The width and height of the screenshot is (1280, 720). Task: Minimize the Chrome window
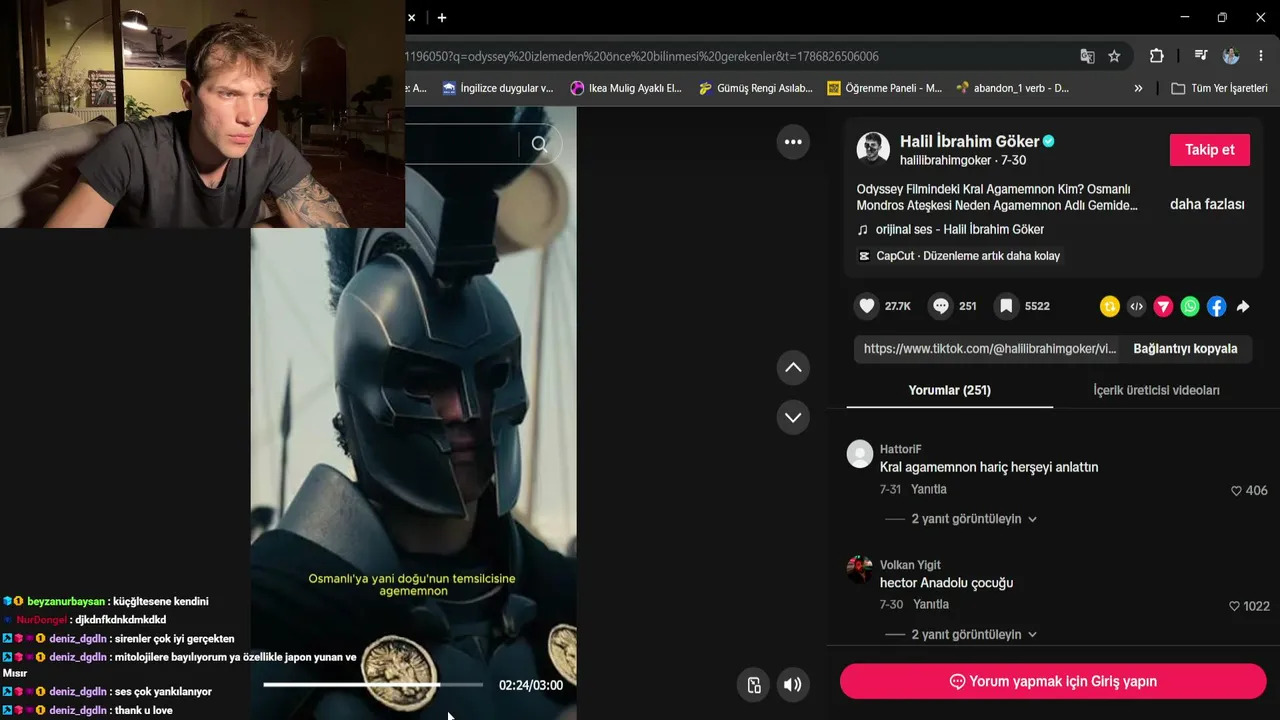coord(1185,17)
